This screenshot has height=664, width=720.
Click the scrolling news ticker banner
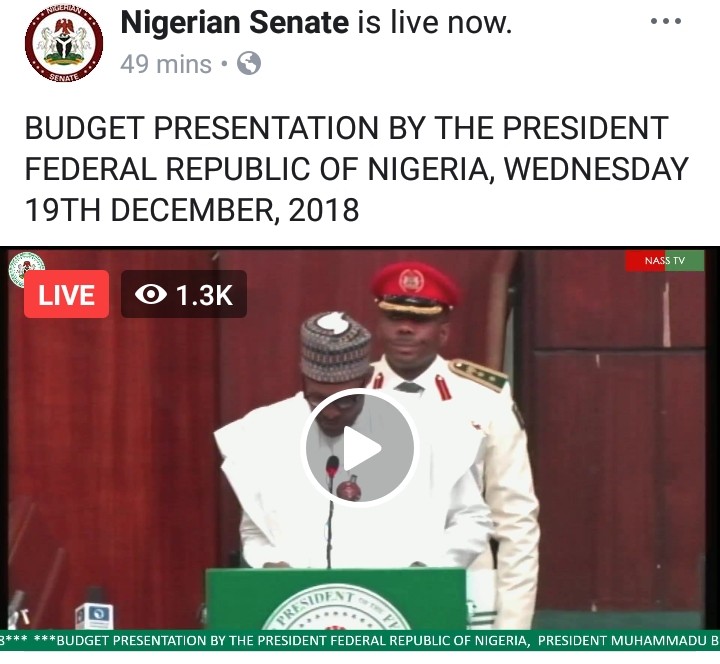pyautogui.click(x=360, y=640)
